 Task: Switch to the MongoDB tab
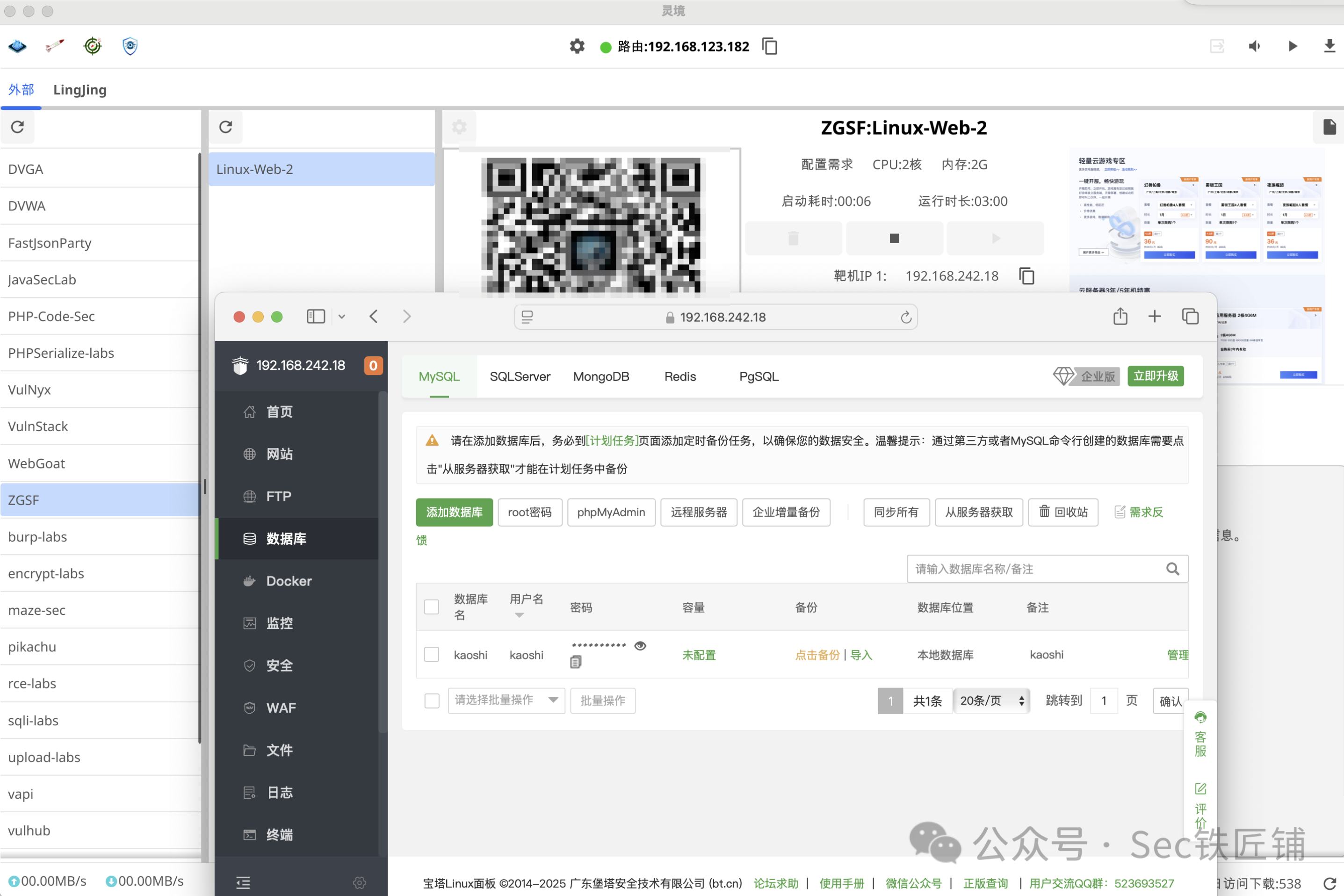[600, 376]
